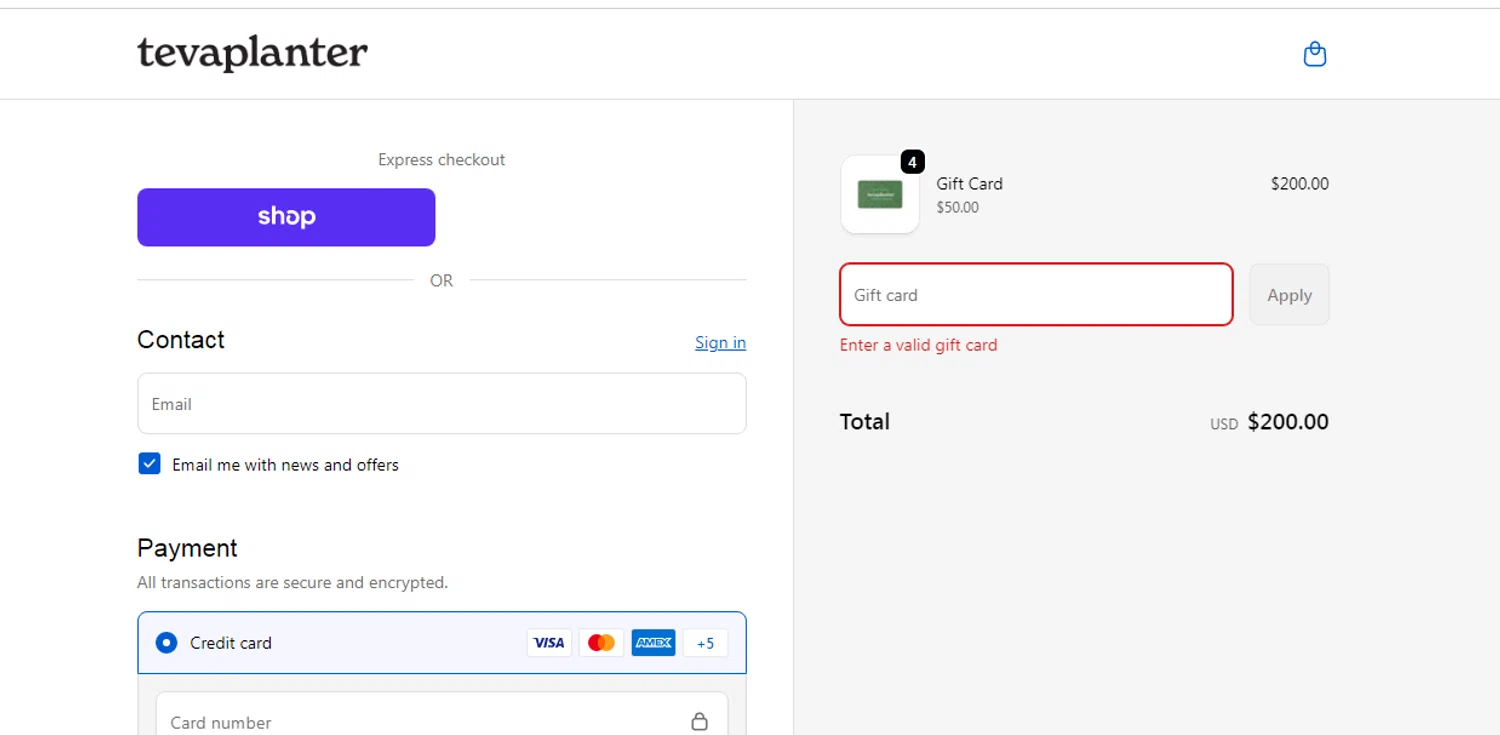Image resolution: width=1500 pixels, height=735 pixels.
Task: Click the Total label
Action: click(865, 422)
